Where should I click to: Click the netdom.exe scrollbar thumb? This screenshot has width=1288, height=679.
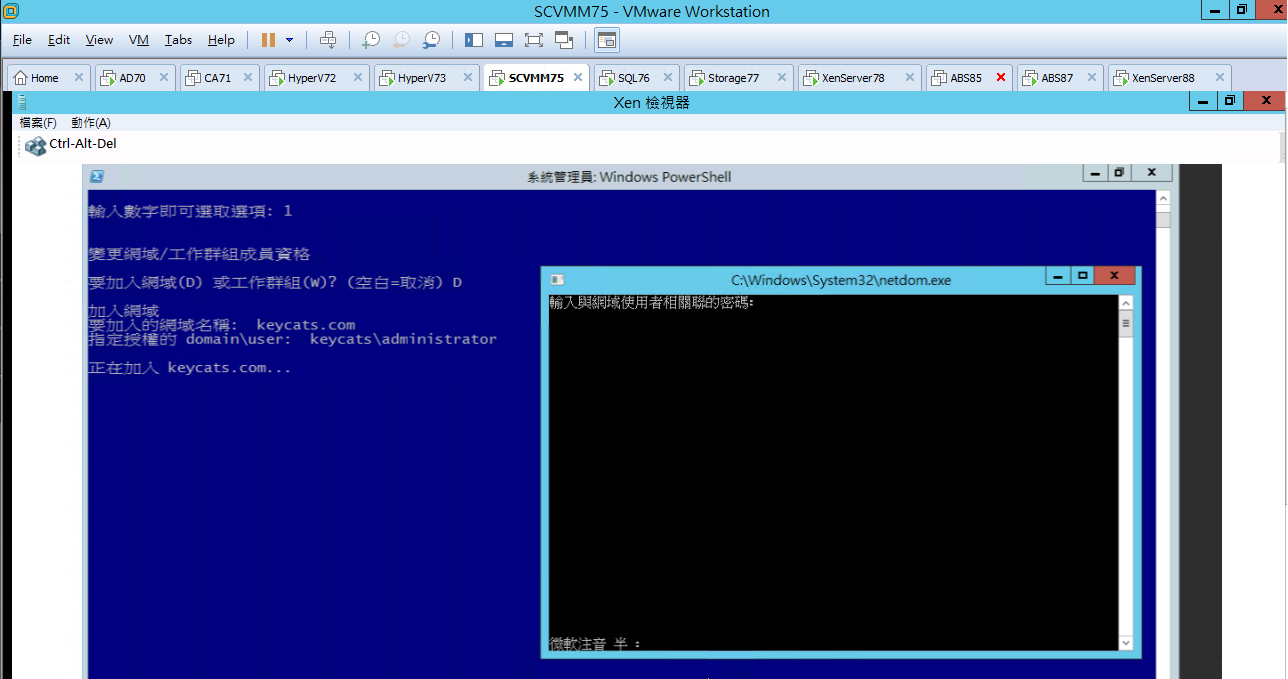coord(1126,324)
